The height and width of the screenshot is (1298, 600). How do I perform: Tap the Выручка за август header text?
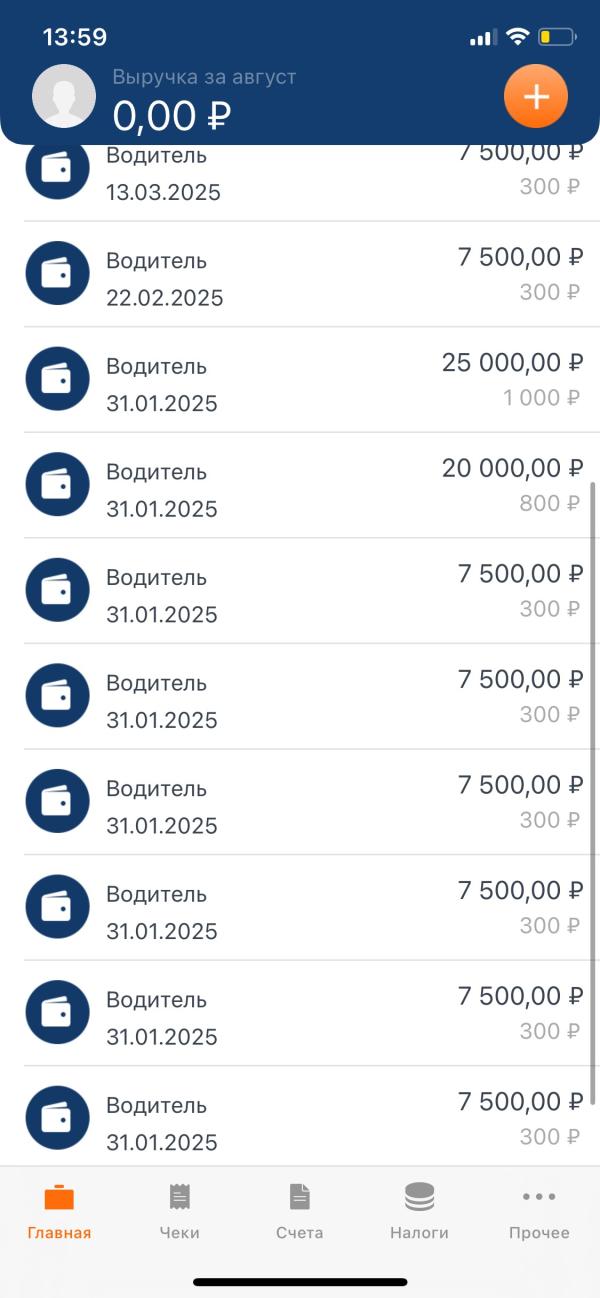pyautogui.click(x=204, y=76)
